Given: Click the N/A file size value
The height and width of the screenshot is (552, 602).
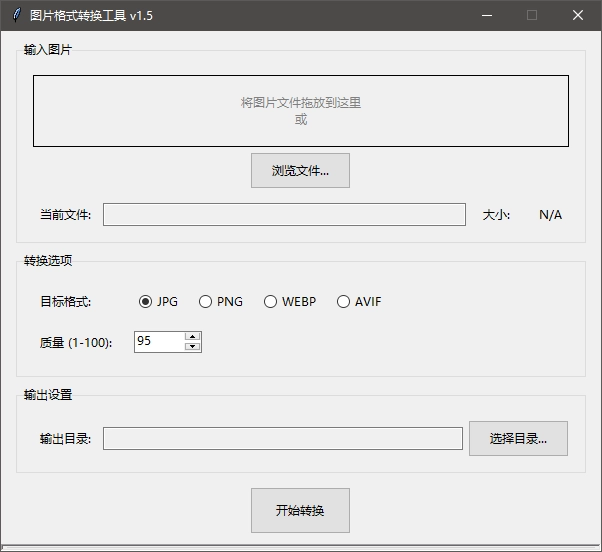Looking at the screenshot, I should coord(550,215).
